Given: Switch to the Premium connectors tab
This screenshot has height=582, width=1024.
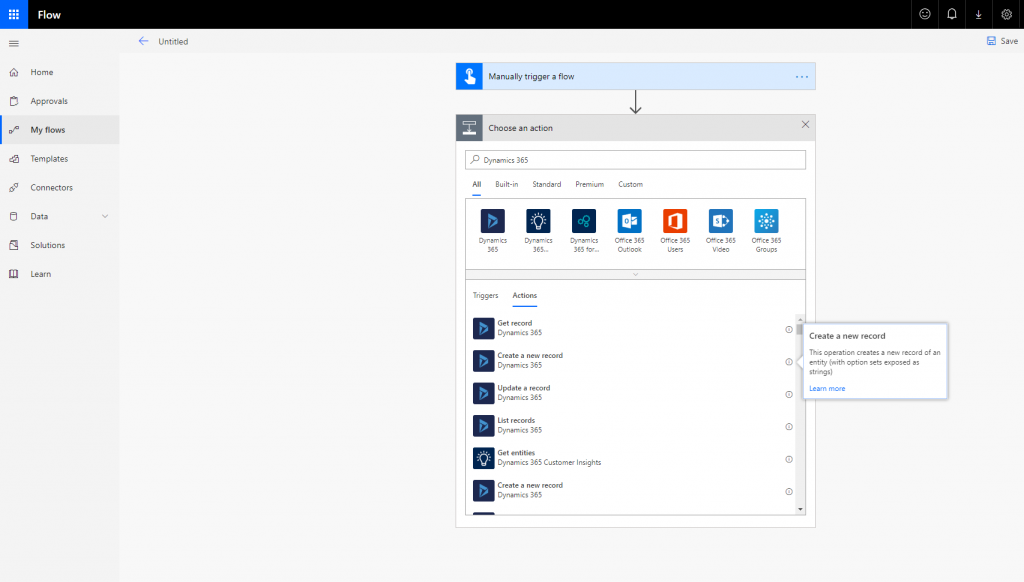Looking at the screenshot, I should 589,184.
